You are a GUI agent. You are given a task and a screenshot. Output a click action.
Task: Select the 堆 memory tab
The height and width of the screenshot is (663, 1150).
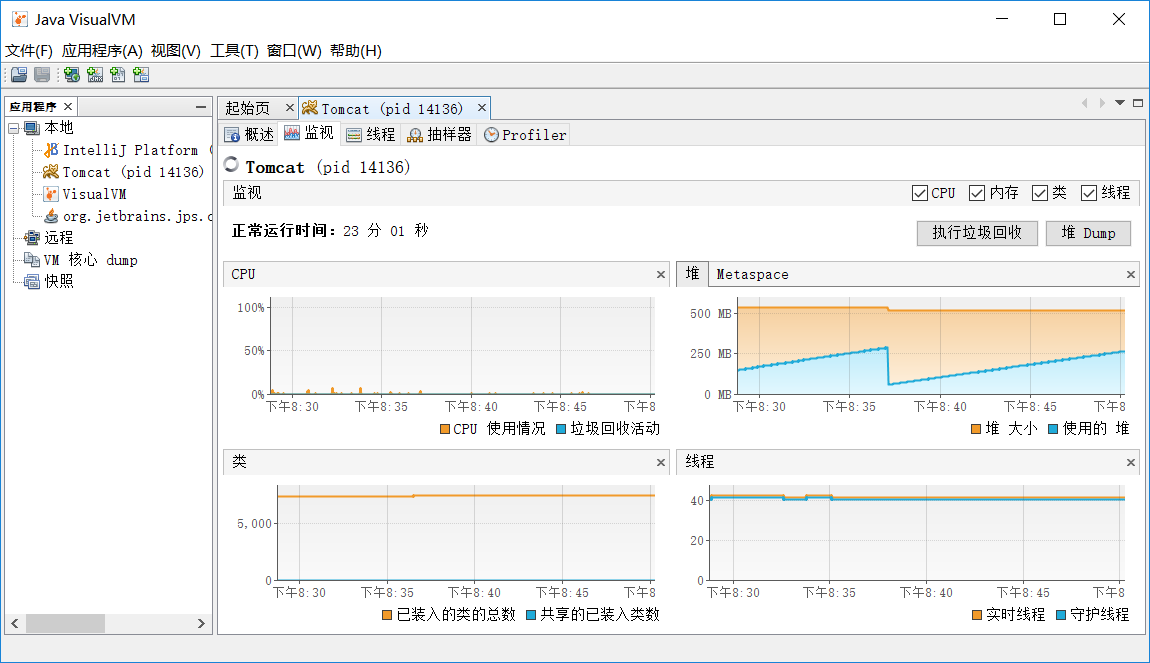pyautogui.click(x=692, y=274)
